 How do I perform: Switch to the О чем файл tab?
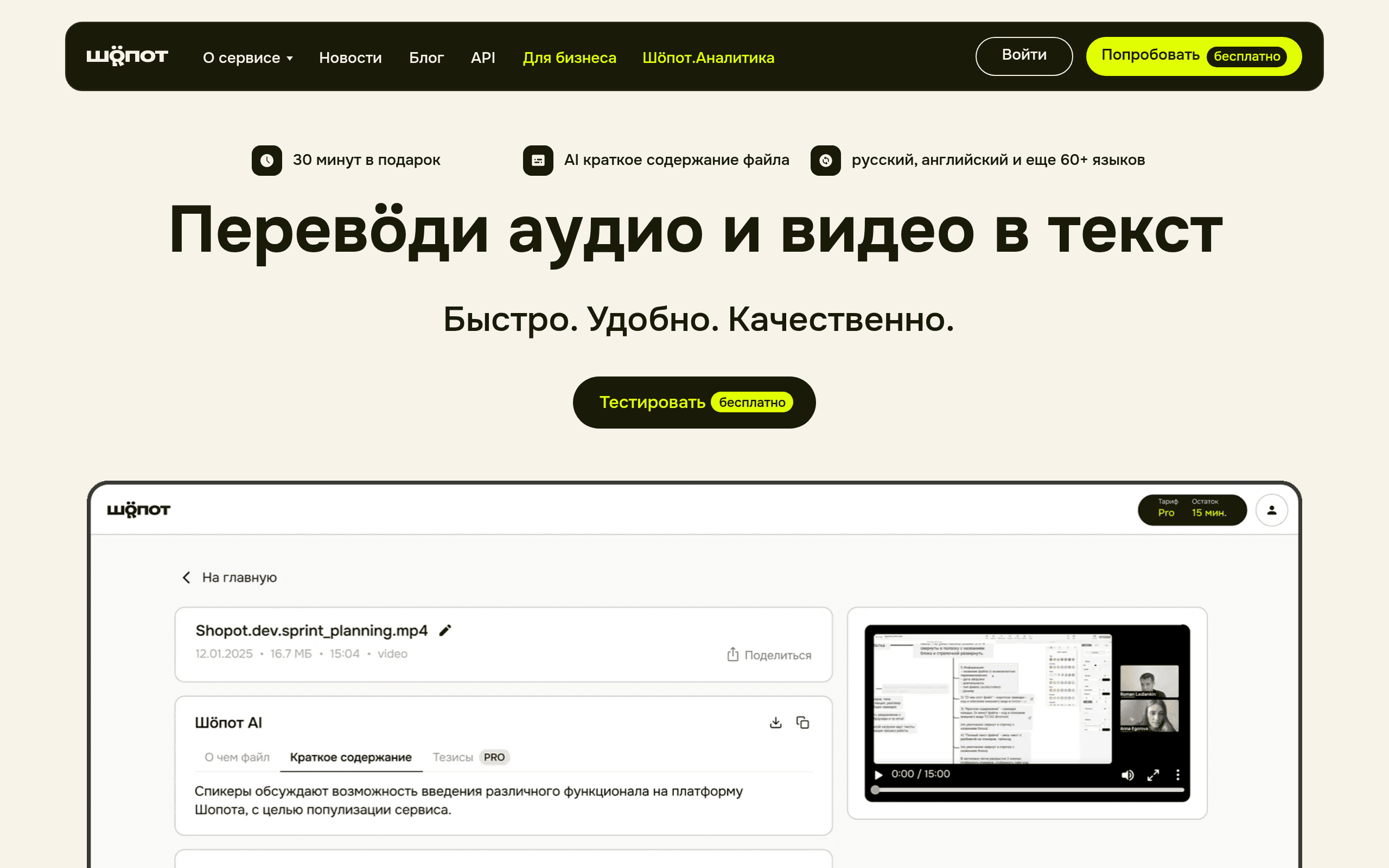click(x=237, y=757)
